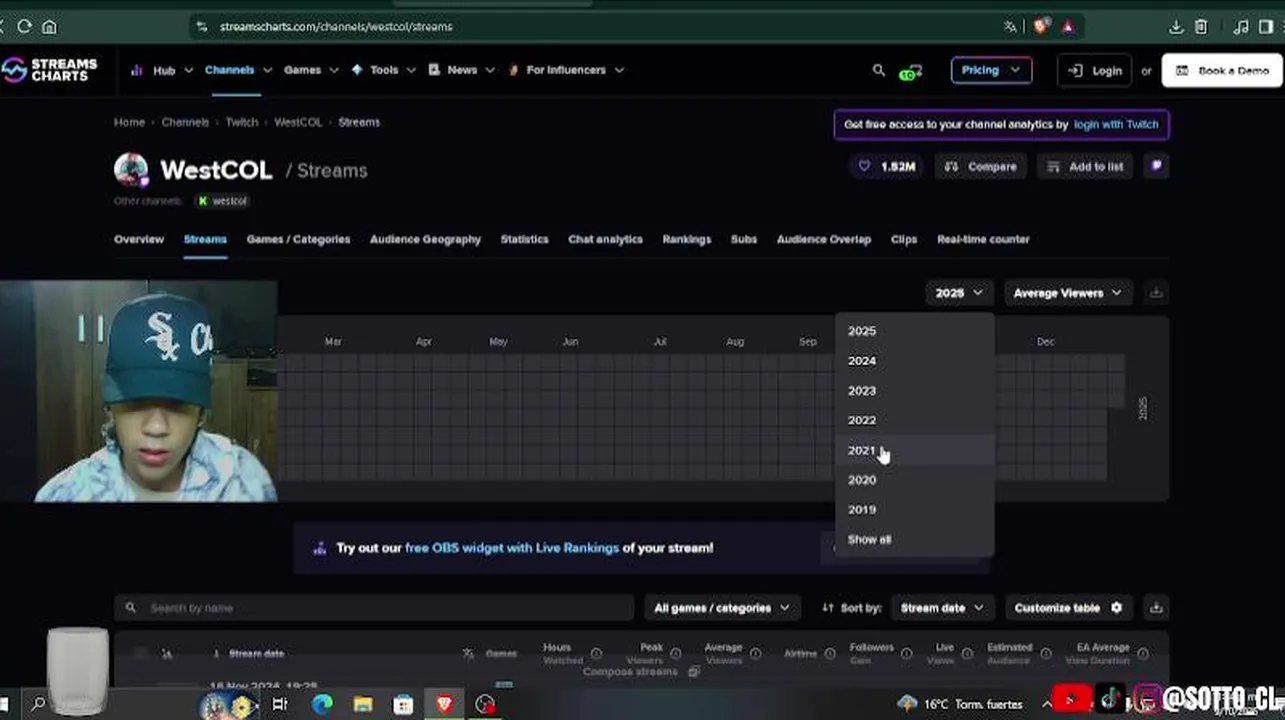Image resolution: width=1285 pixels, height=720 pixels.
Task: Toggle the 2025 year selector
Action: (959, 293)
